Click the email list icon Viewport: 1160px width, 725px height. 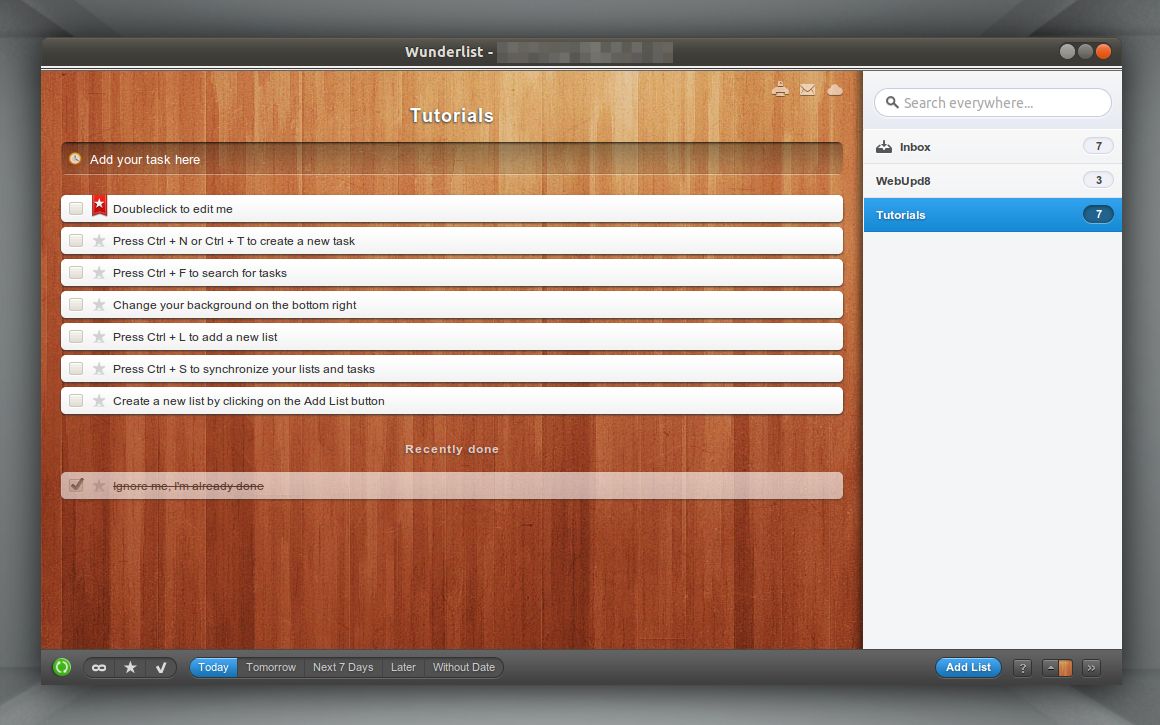(807, 90)
